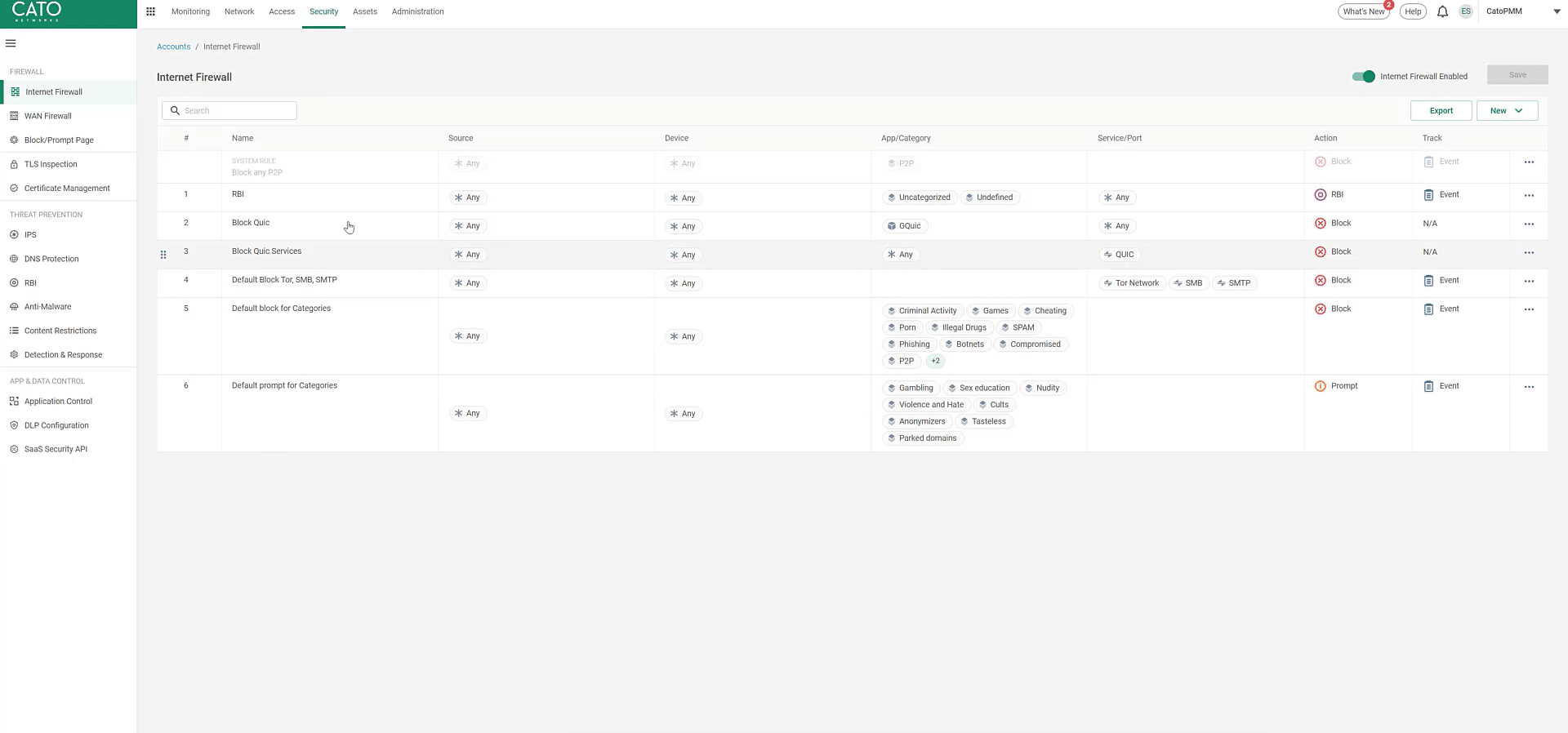The height and width of the screenshot is (733, 1568).
Task: Collapse sidebar with hamburger menu icon
Action: pos(11,43)
